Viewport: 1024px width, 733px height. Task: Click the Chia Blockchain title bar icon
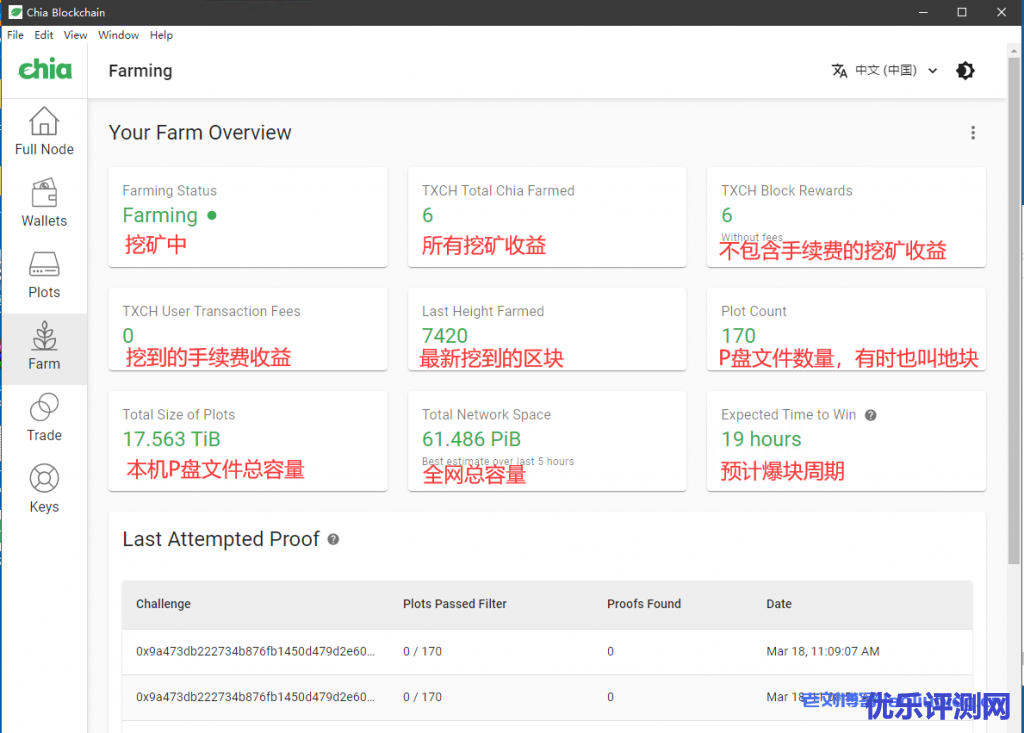(x=15, y=12)
